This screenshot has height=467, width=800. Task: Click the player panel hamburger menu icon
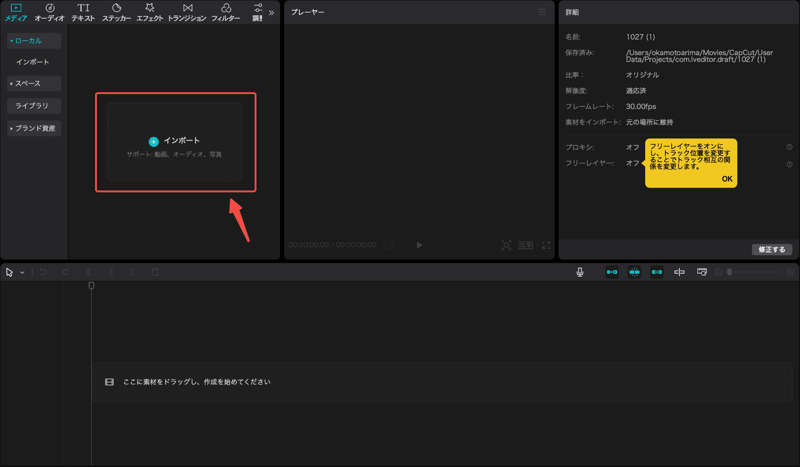(x=542, y=12)
